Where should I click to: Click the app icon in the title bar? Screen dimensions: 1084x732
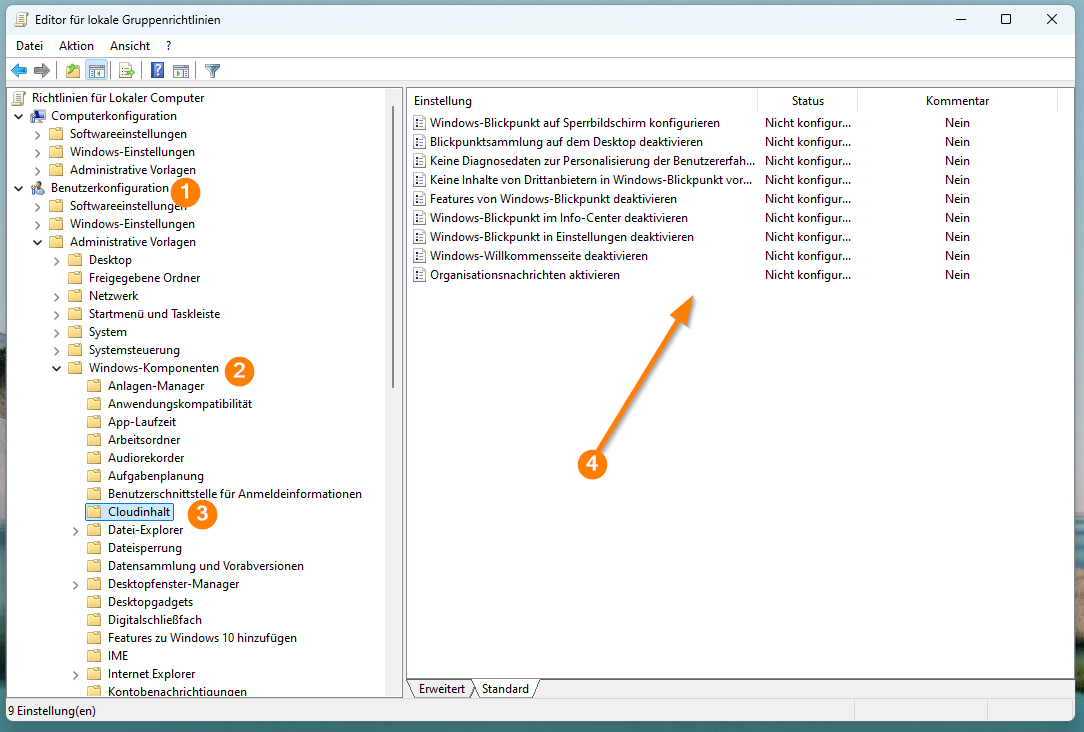point(22,19)
